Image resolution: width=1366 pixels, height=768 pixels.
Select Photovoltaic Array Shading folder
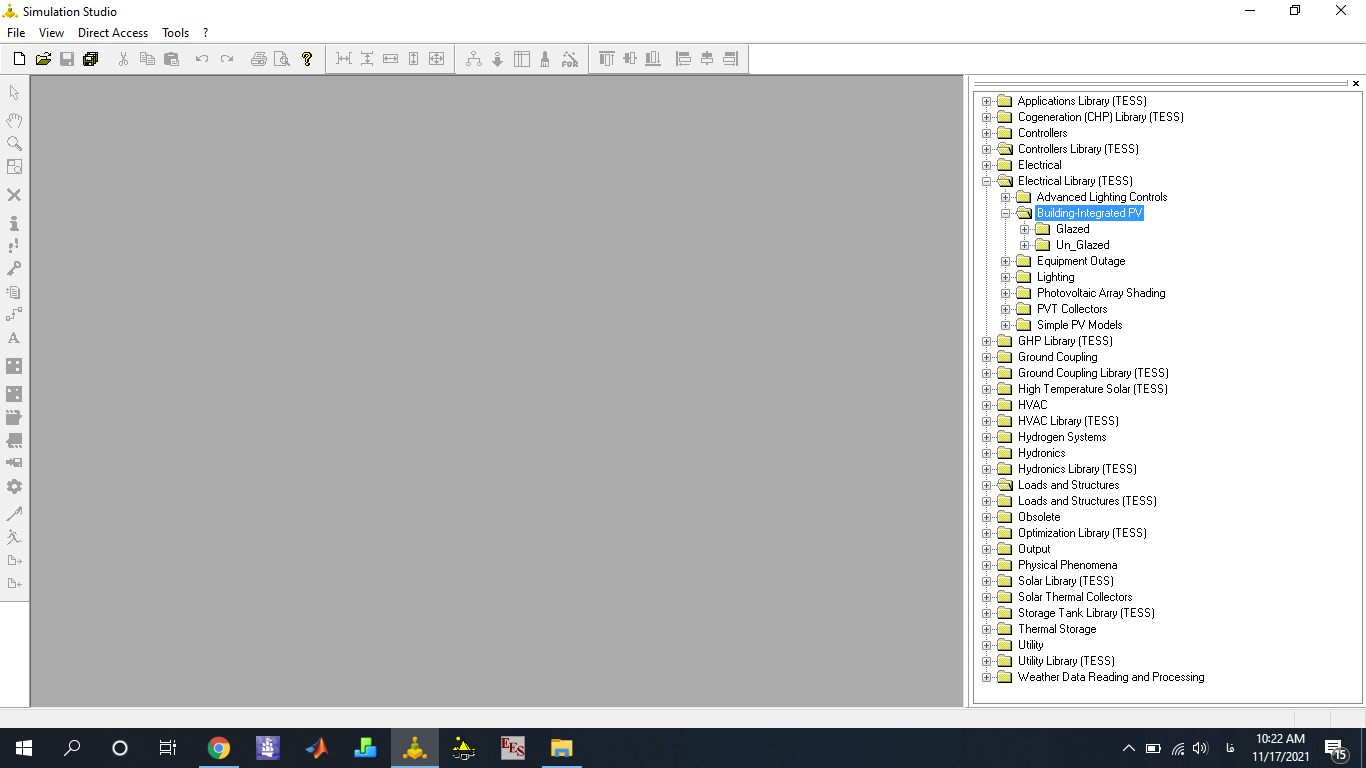point(1101,293)
